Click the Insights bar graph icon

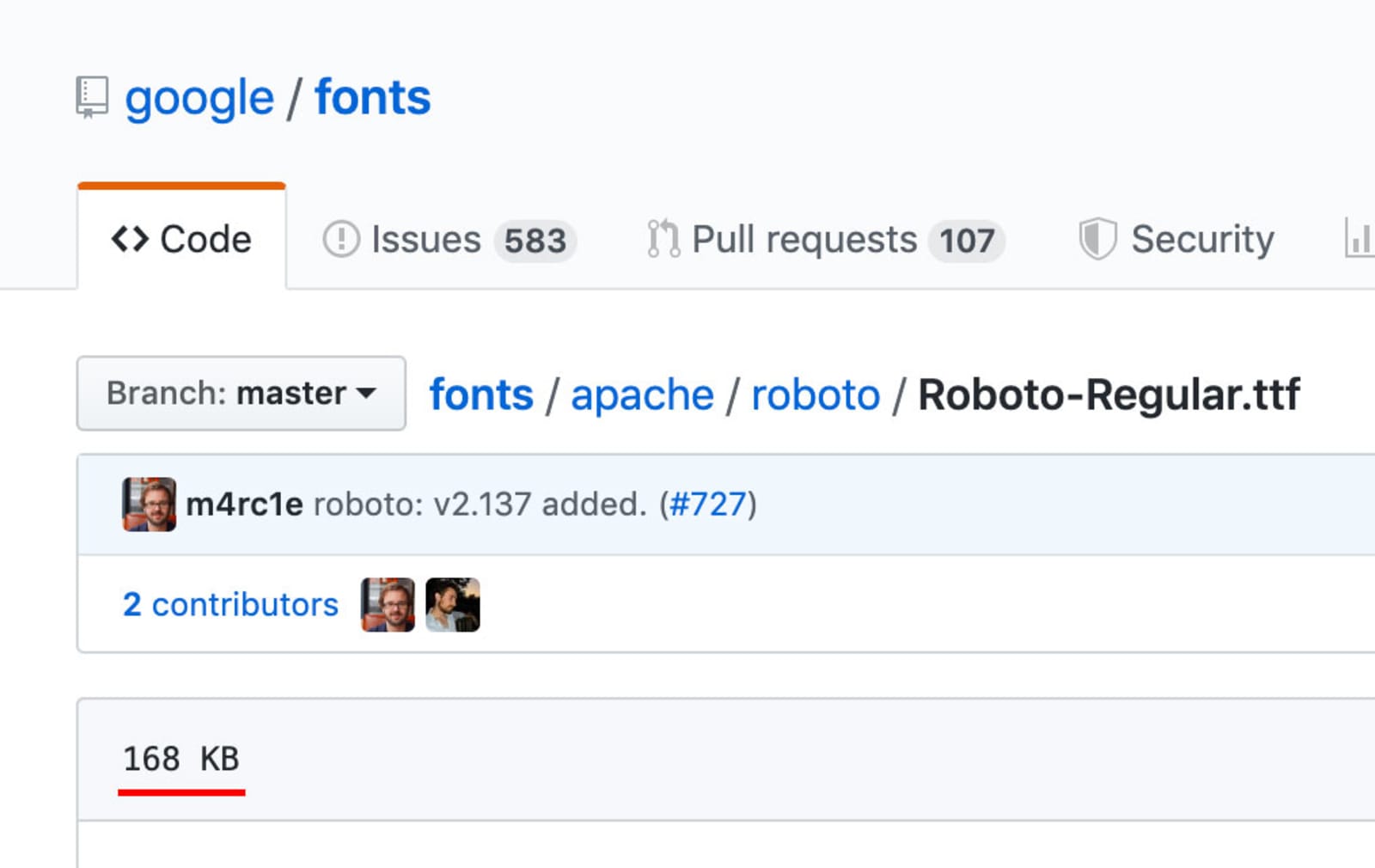point(1358,239)
